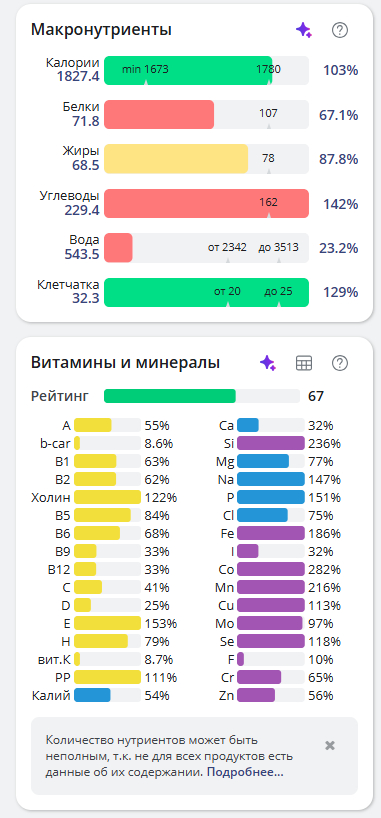381x818 pixels.
Task: Select the Fe 186% mineral bar
Action: click(271, 533)
